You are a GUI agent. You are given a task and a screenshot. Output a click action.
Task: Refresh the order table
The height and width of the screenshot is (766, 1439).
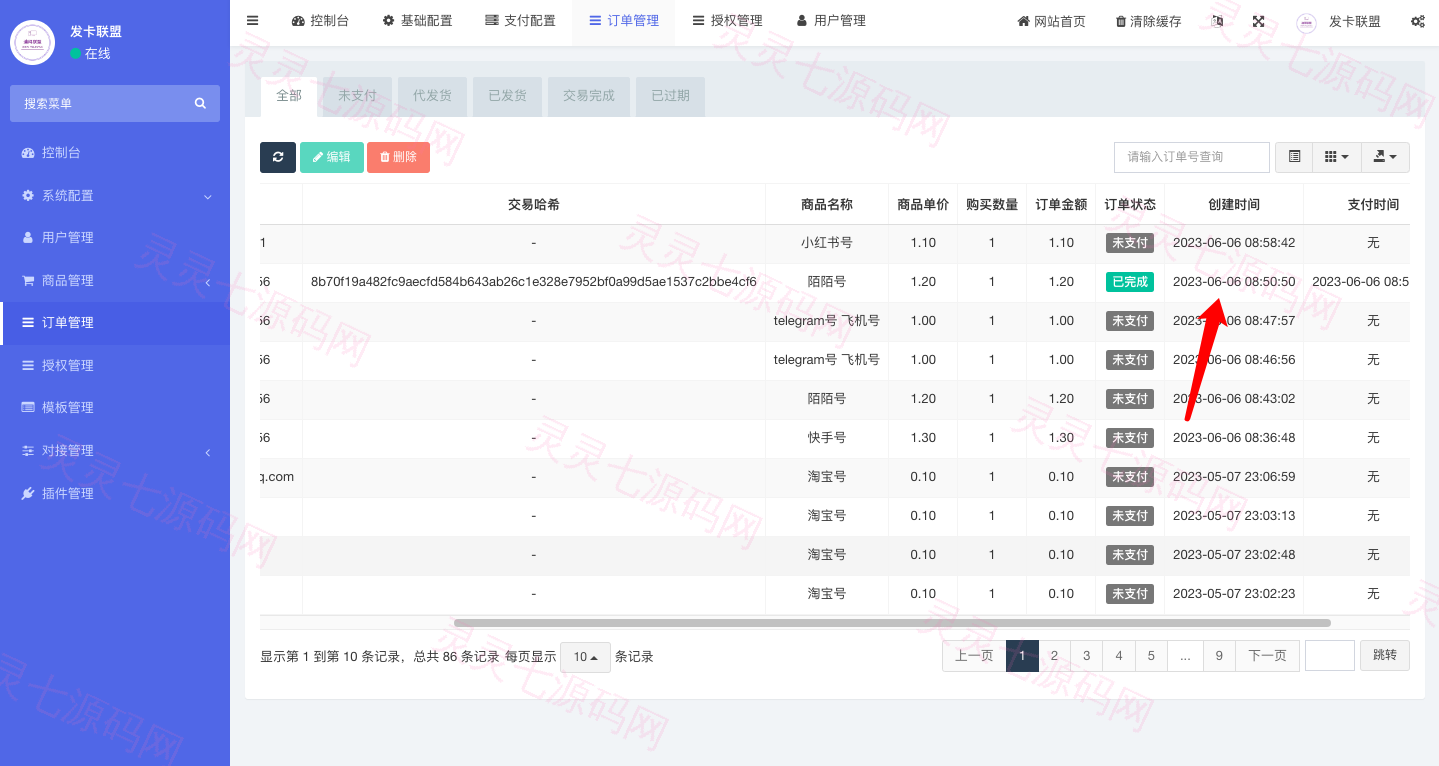pyautogui.click(x=278, y=157)
